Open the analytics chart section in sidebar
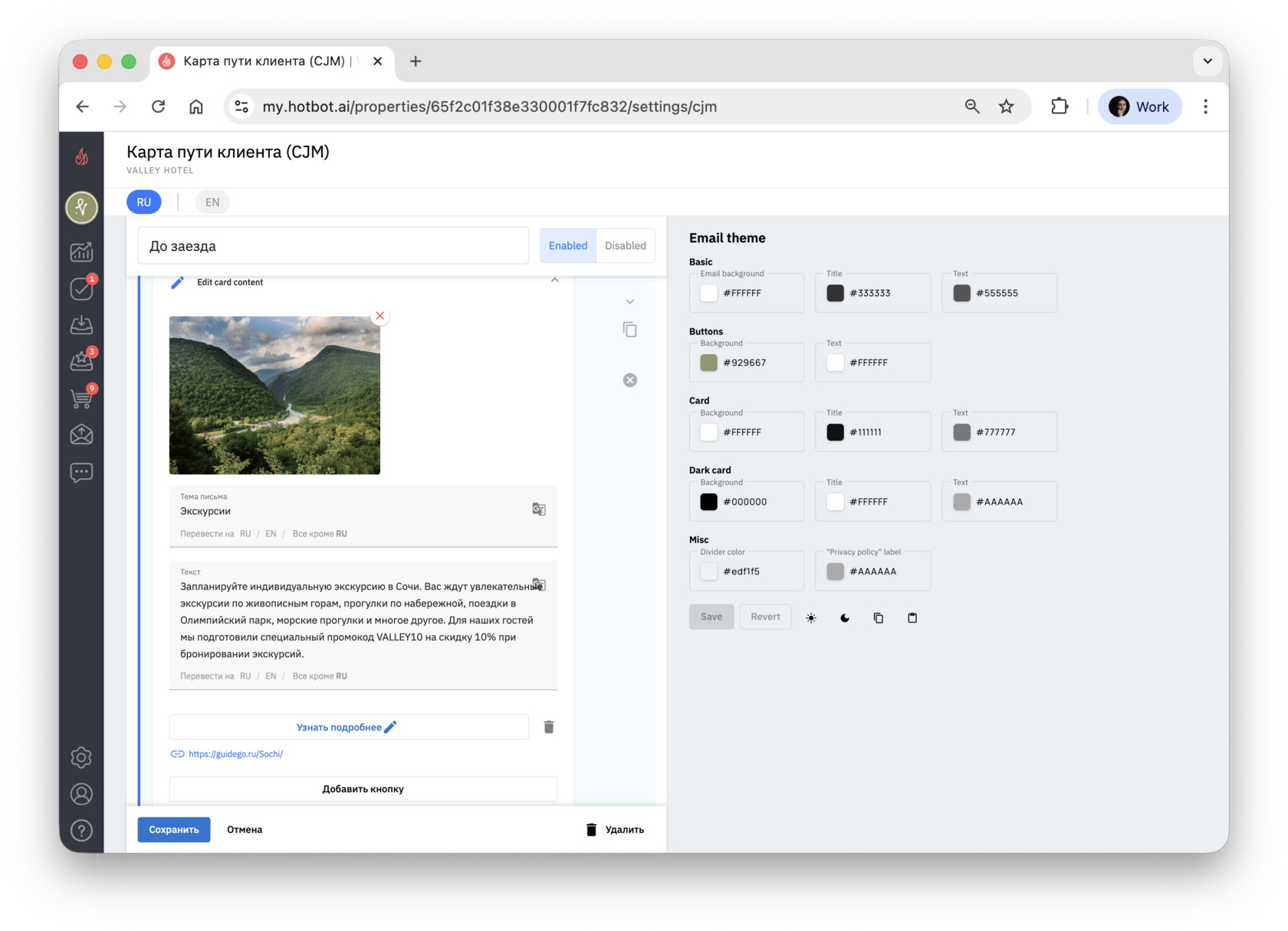The image size is (1288, 931). 81,252
